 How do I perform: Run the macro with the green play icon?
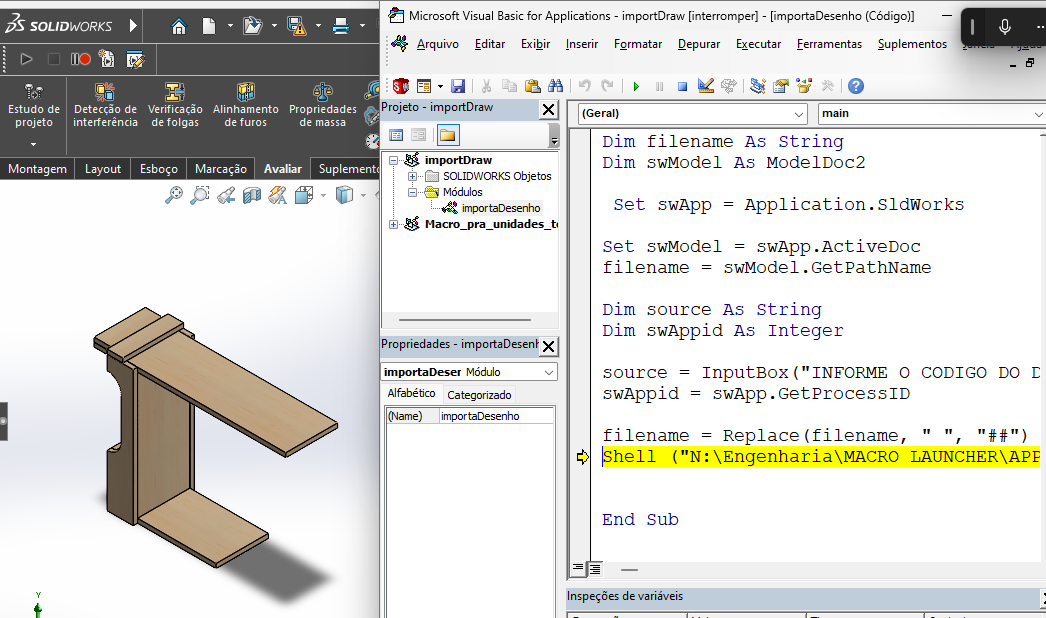[637, 86]
